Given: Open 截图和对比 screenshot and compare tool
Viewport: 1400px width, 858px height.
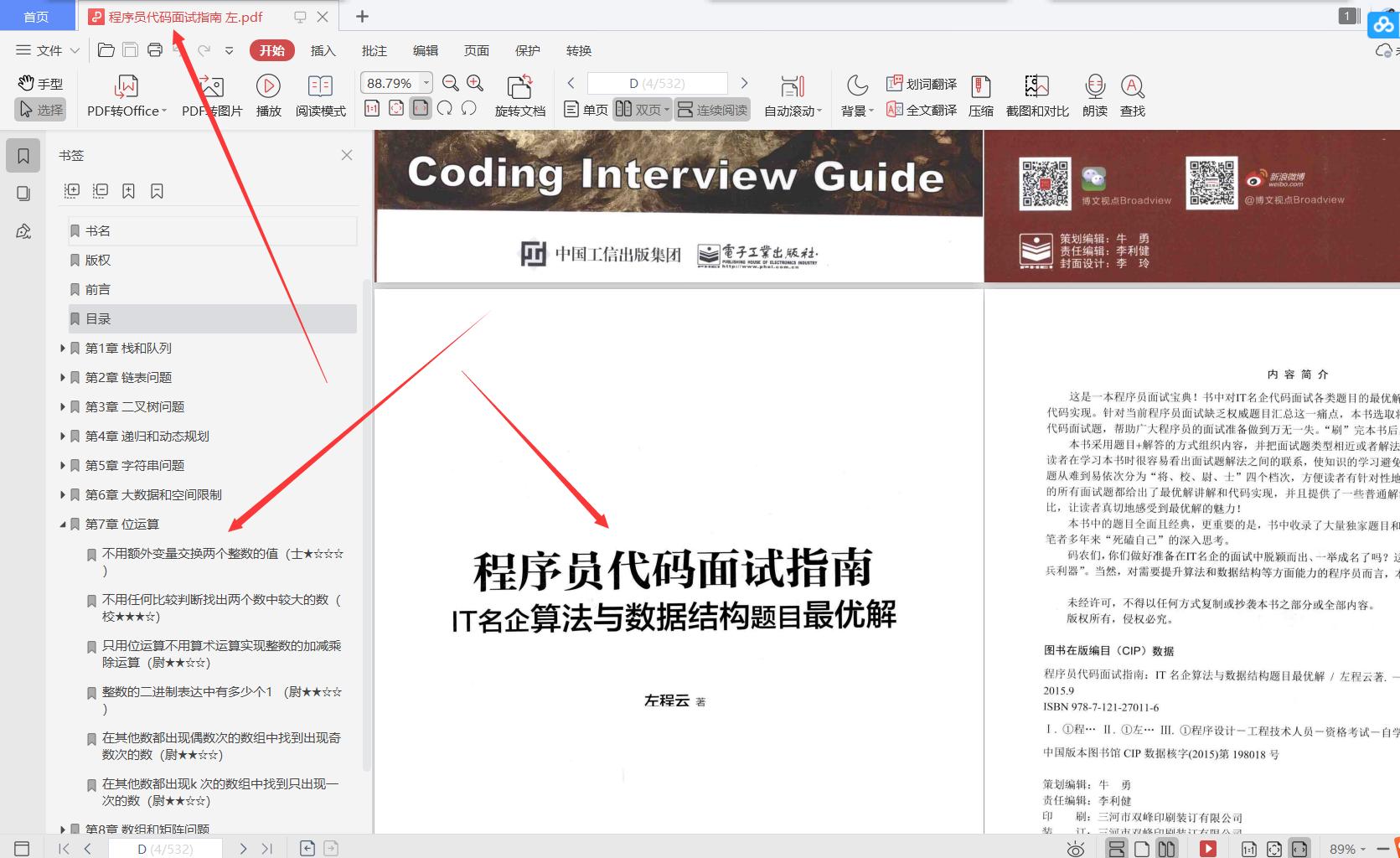Looking at the screenshot, I should pos(1036,94).
